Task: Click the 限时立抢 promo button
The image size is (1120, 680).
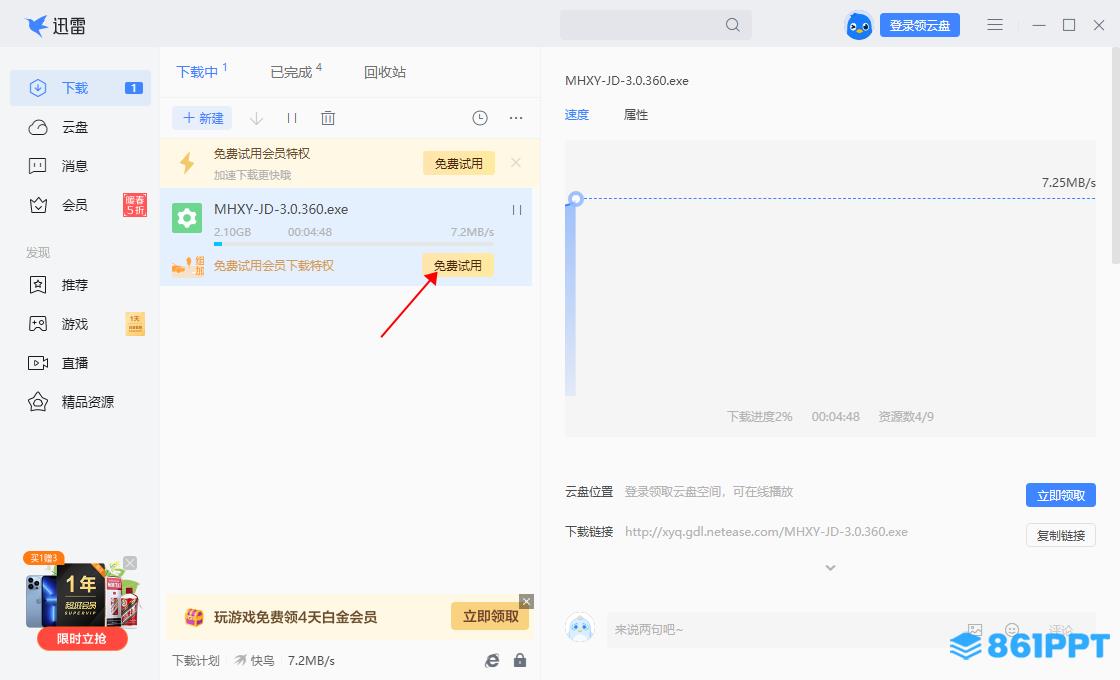Action: tap(81, 638)
